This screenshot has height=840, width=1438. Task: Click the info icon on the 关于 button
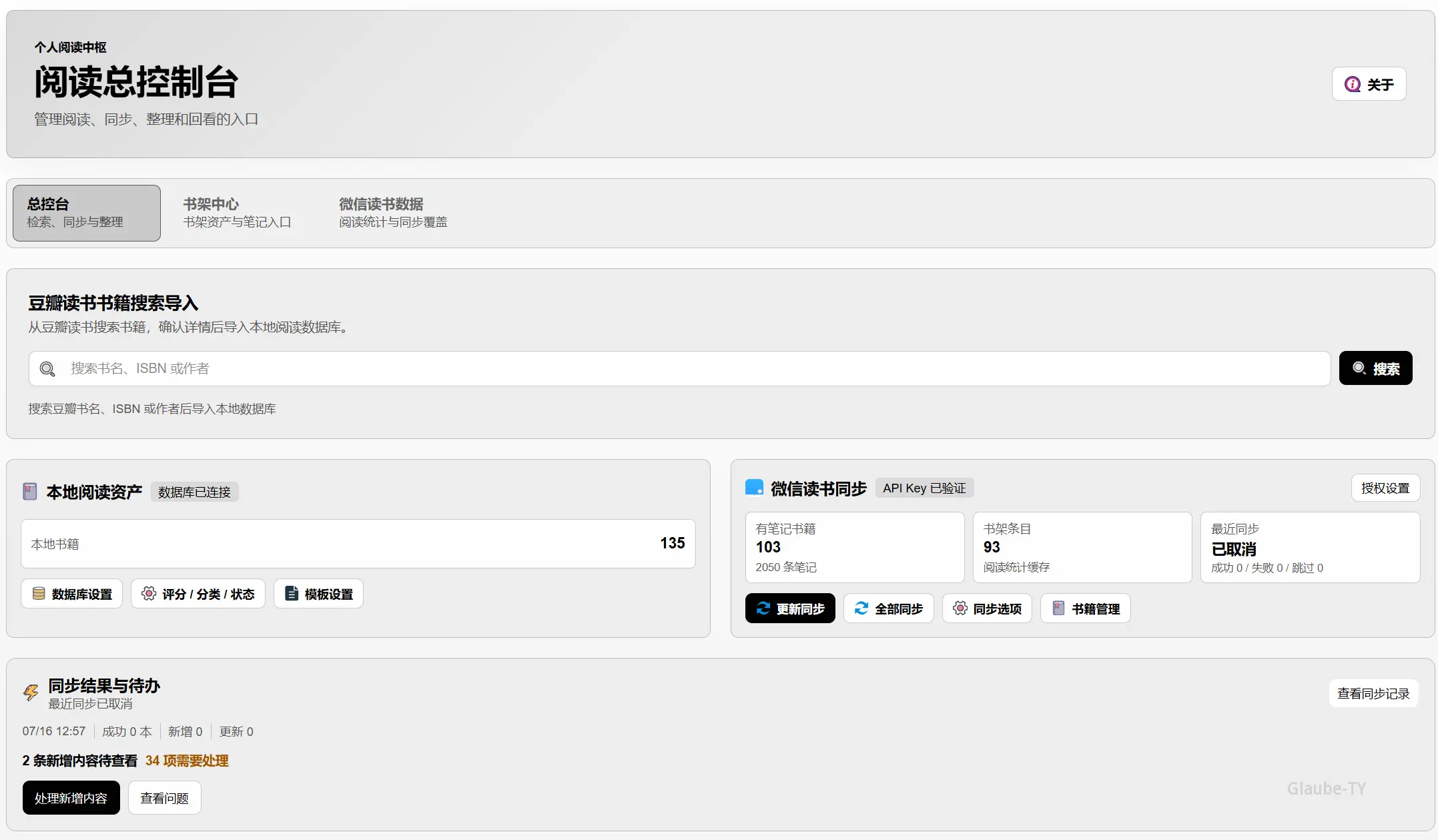(x=1353, y=84)
